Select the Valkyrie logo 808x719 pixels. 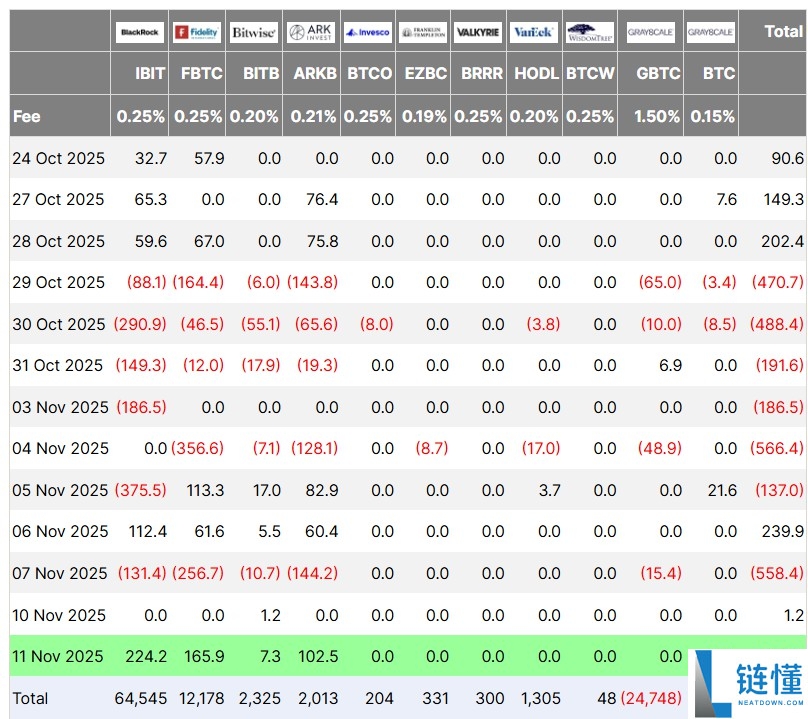click(478, 32)
